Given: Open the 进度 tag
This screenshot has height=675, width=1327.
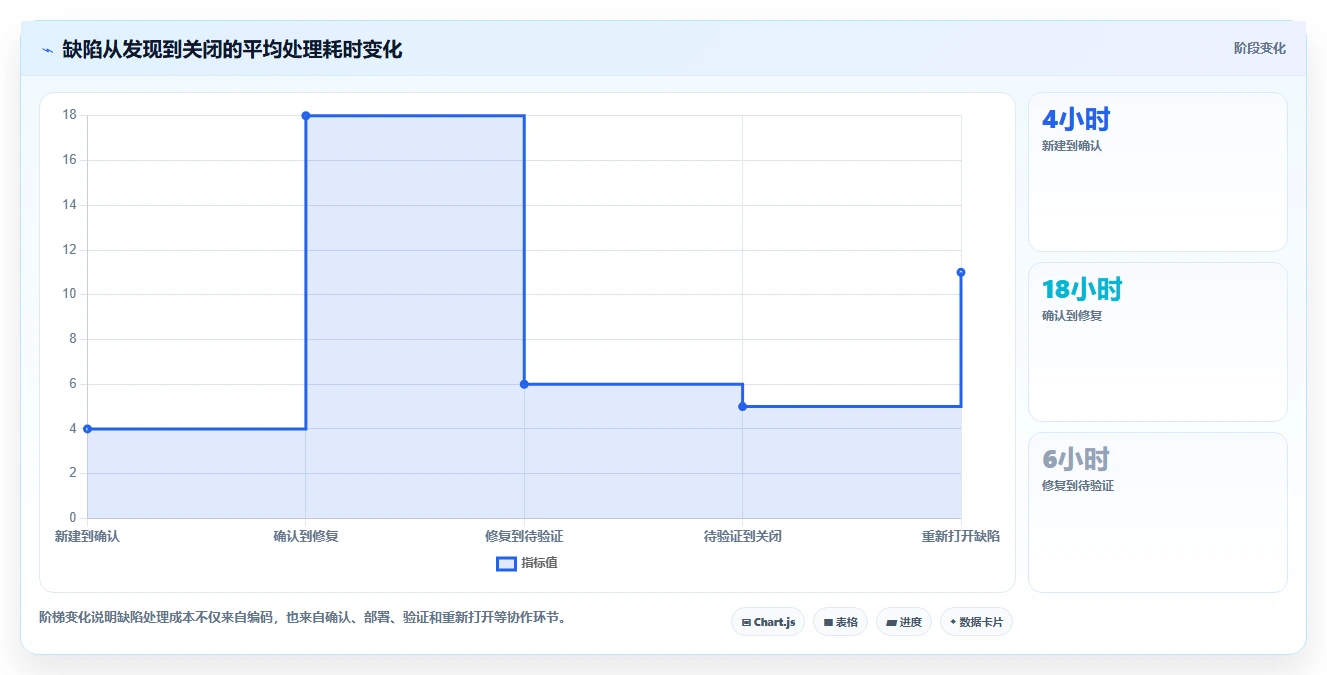Looking at the screenshot, I should click(x=904, y=622).
